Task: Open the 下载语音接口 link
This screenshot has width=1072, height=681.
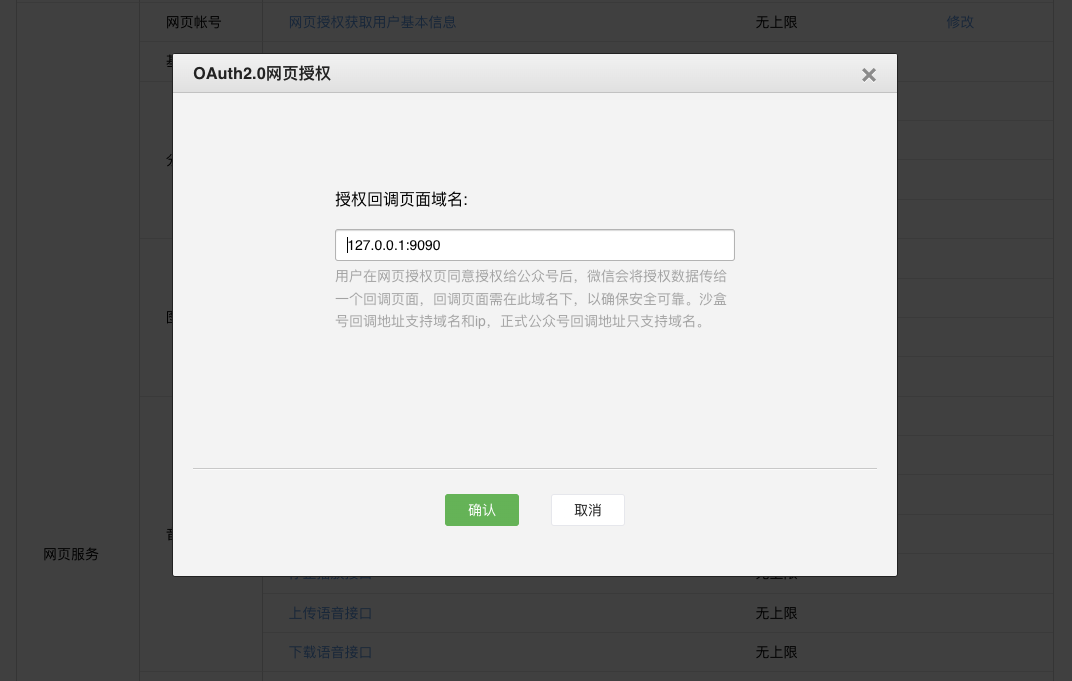Action: (x=330, y=652)
